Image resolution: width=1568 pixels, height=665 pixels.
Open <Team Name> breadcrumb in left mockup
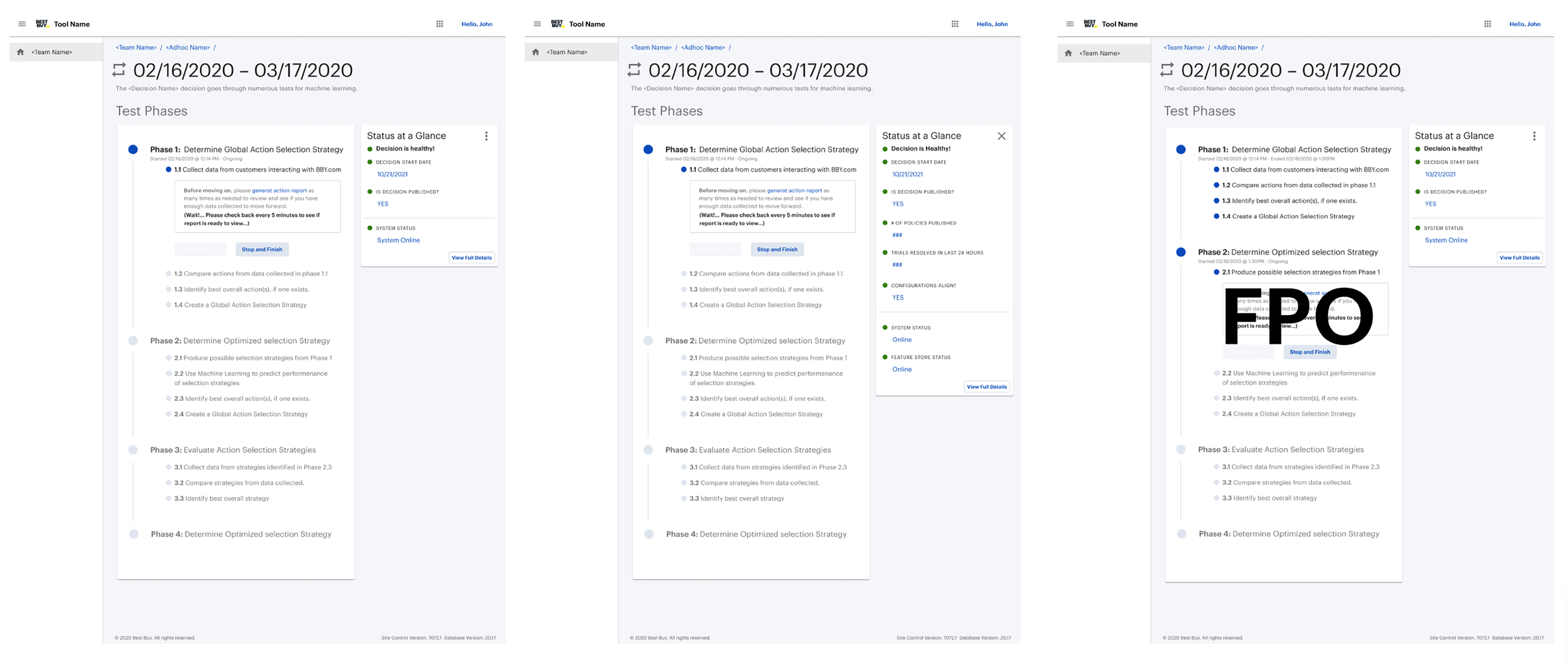[136, 48]
